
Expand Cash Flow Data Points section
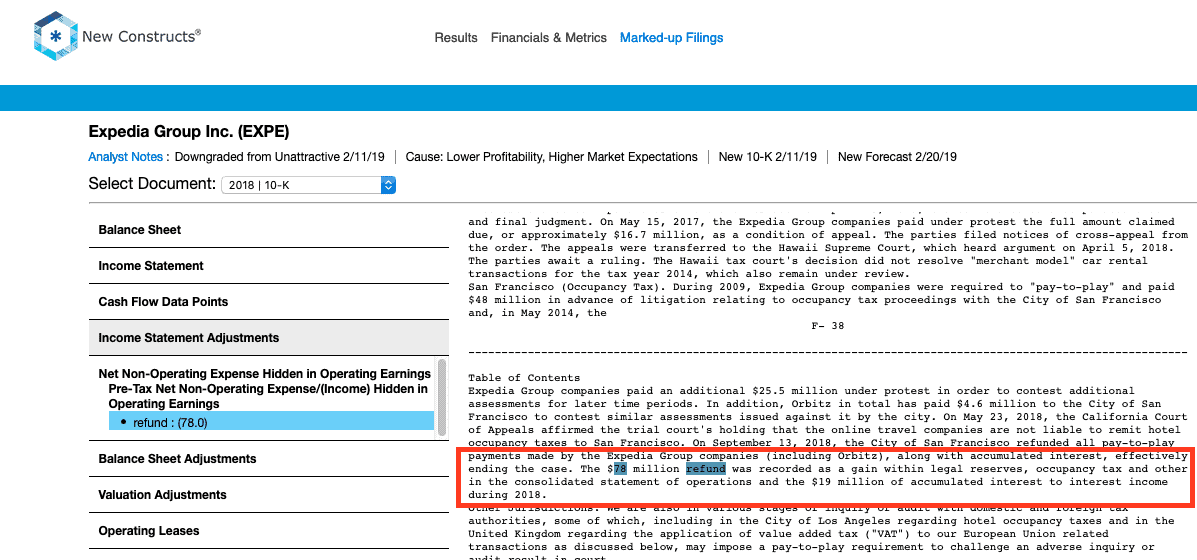(x=269, y=301)
